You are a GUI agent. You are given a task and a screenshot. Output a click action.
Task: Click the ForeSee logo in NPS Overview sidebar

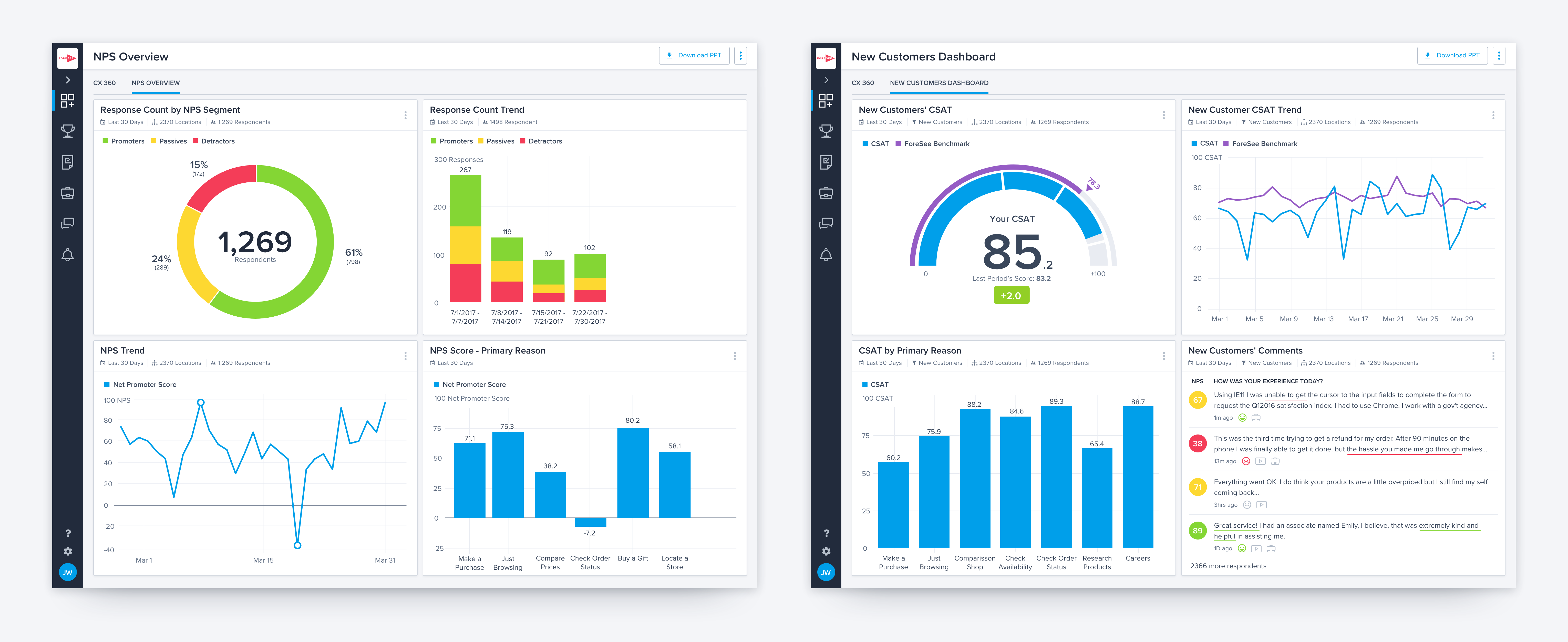68,58
